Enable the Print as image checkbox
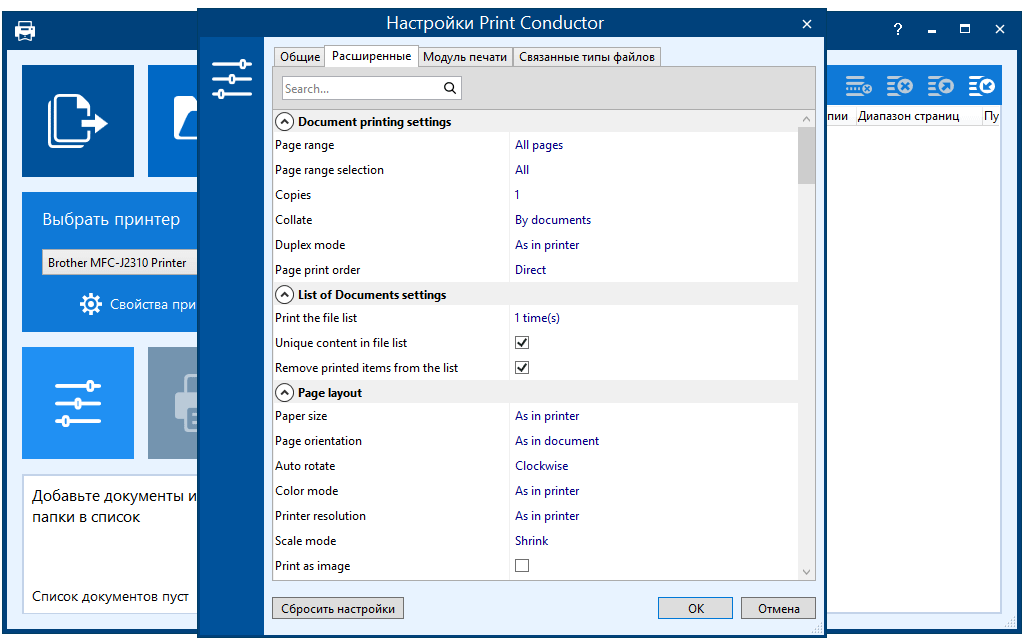The width and height of the screenshot is (1024, 644). pyautogui.click(x=522, y=566)
